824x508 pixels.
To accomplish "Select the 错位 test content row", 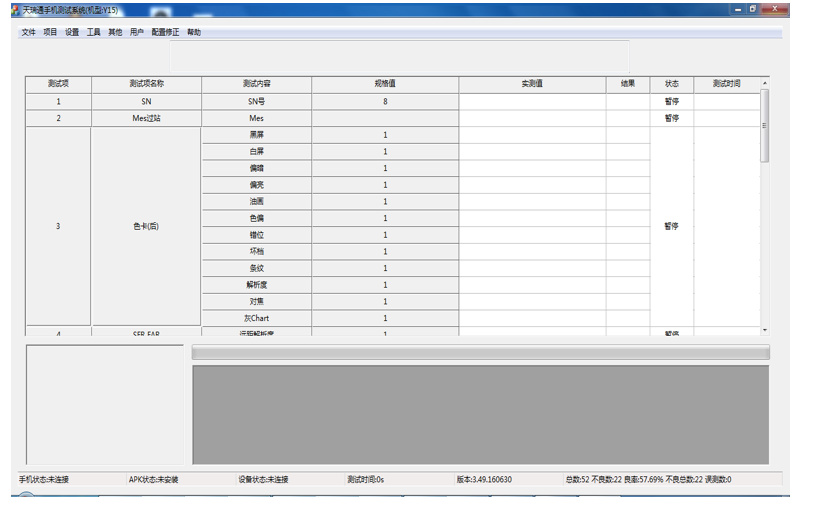I will click(256, 235).
